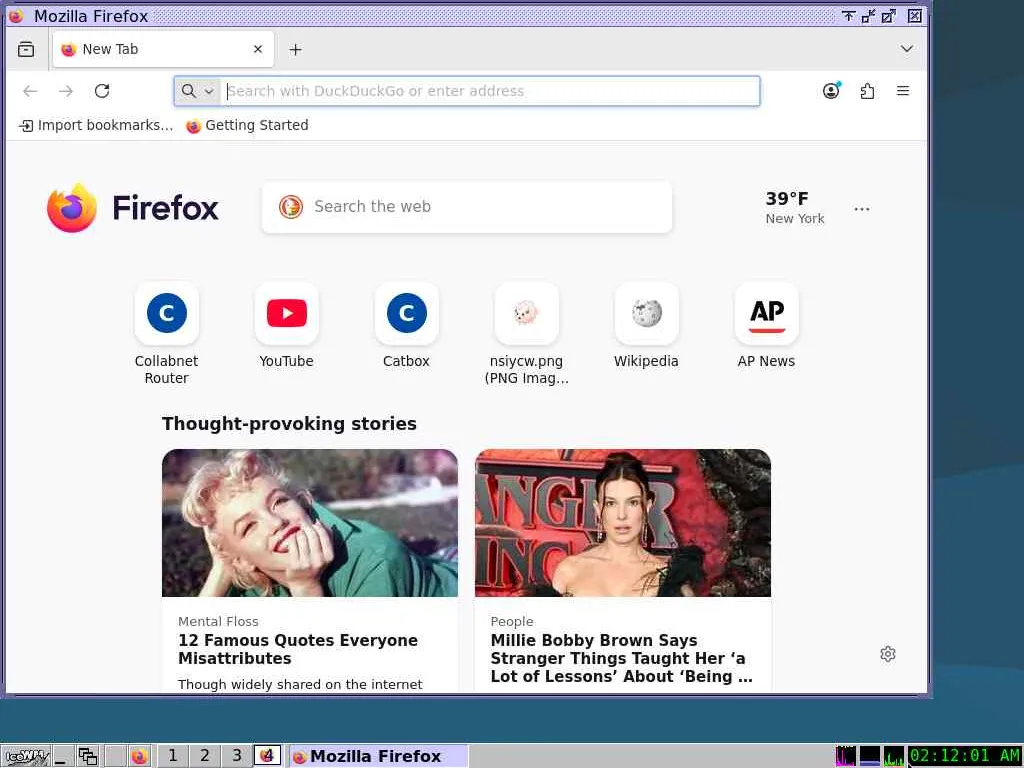This screenshot has height=768, width=1024.
Task: Open network monitor graph at tray's left
Action: pos(845,756)
